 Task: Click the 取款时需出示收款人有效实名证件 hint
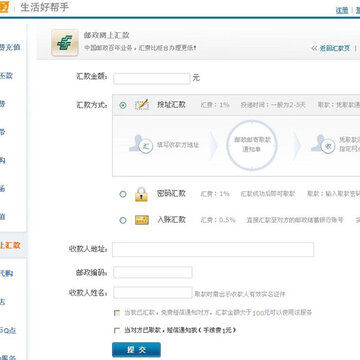240,294
